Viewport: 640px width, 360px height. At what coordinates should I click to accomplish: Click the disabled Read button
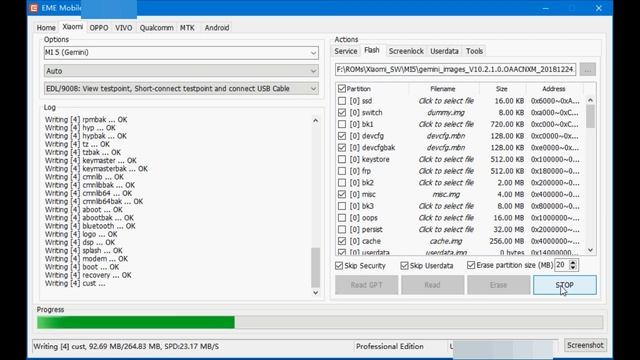[432, 285]
